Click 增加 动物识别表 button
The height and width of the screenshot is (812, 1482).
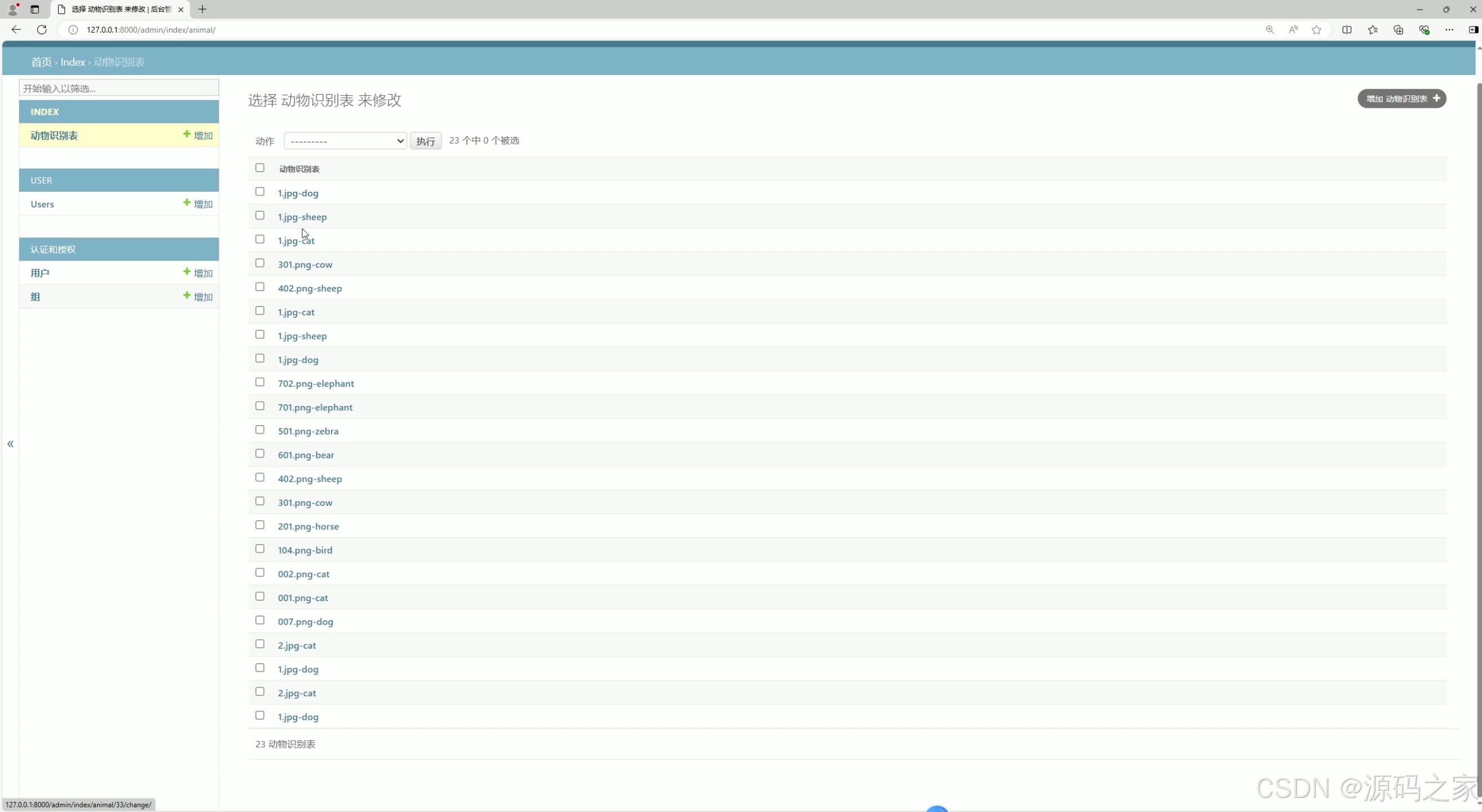point(1401,98)
